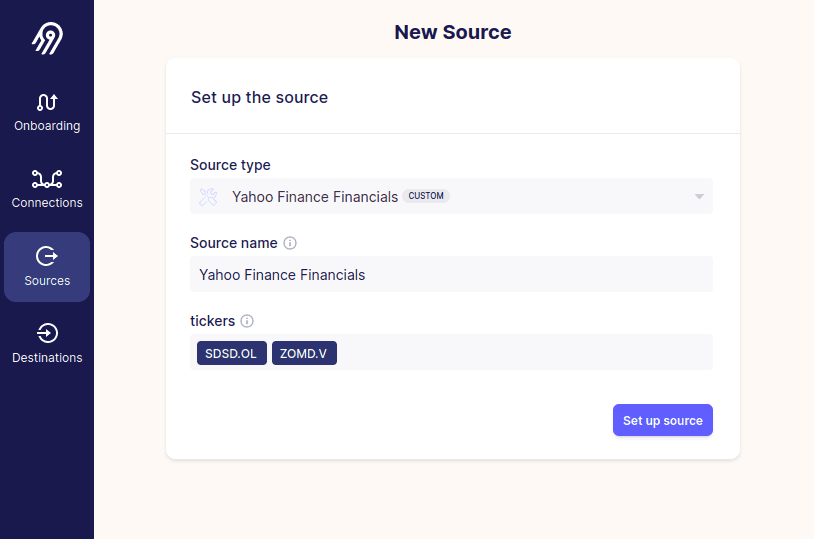Image resolution: width=822 pixels, height=539 pixels.
Task: Click the Set up source button
Action: 663,420
